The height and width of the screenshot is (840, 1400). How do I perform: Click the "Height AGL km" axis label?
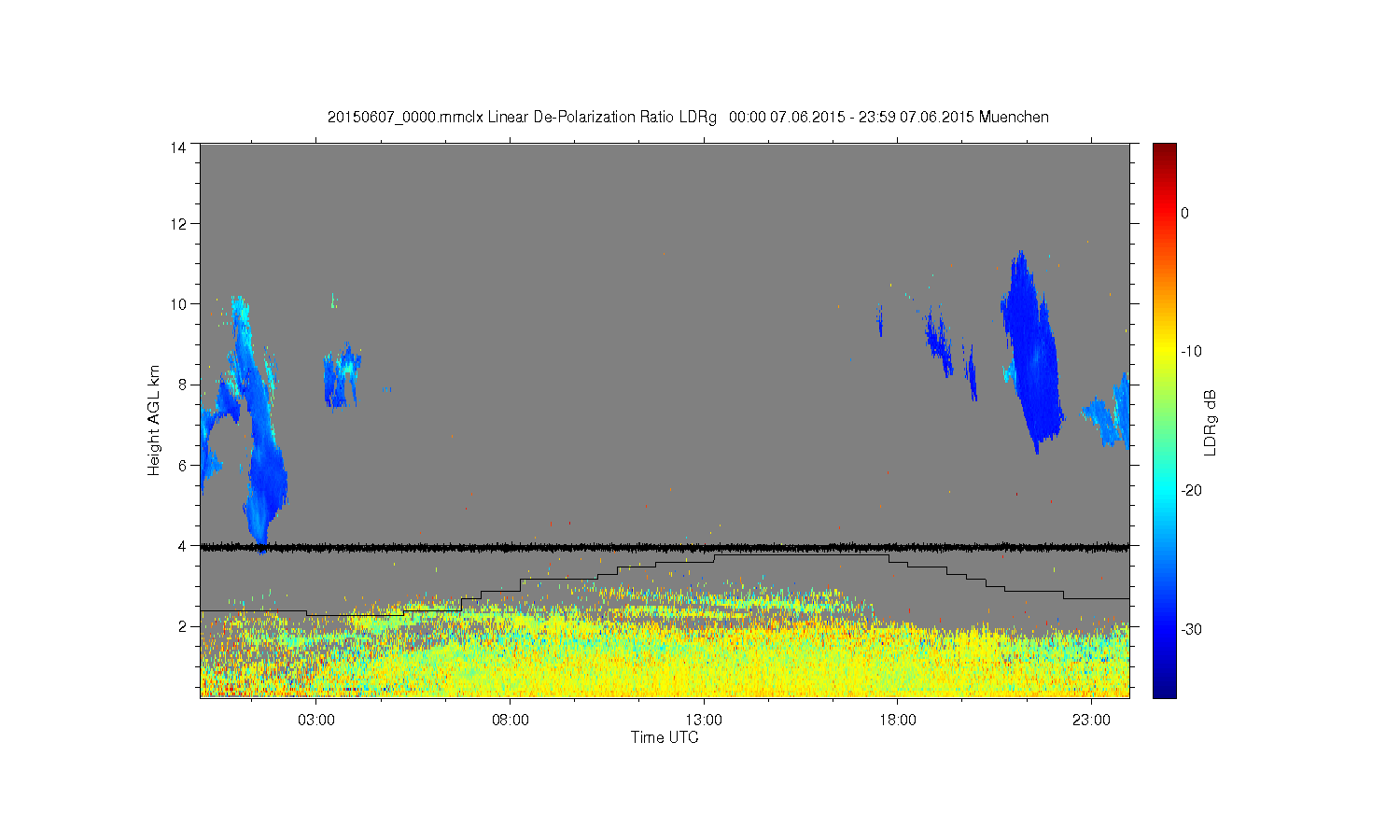(154, 420)
